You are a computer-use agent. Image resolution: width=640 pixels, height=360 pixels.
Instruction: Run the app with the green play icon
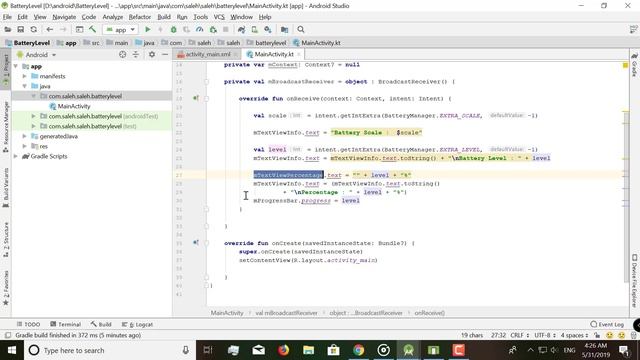pyautogui.click(x=148, y=29)
